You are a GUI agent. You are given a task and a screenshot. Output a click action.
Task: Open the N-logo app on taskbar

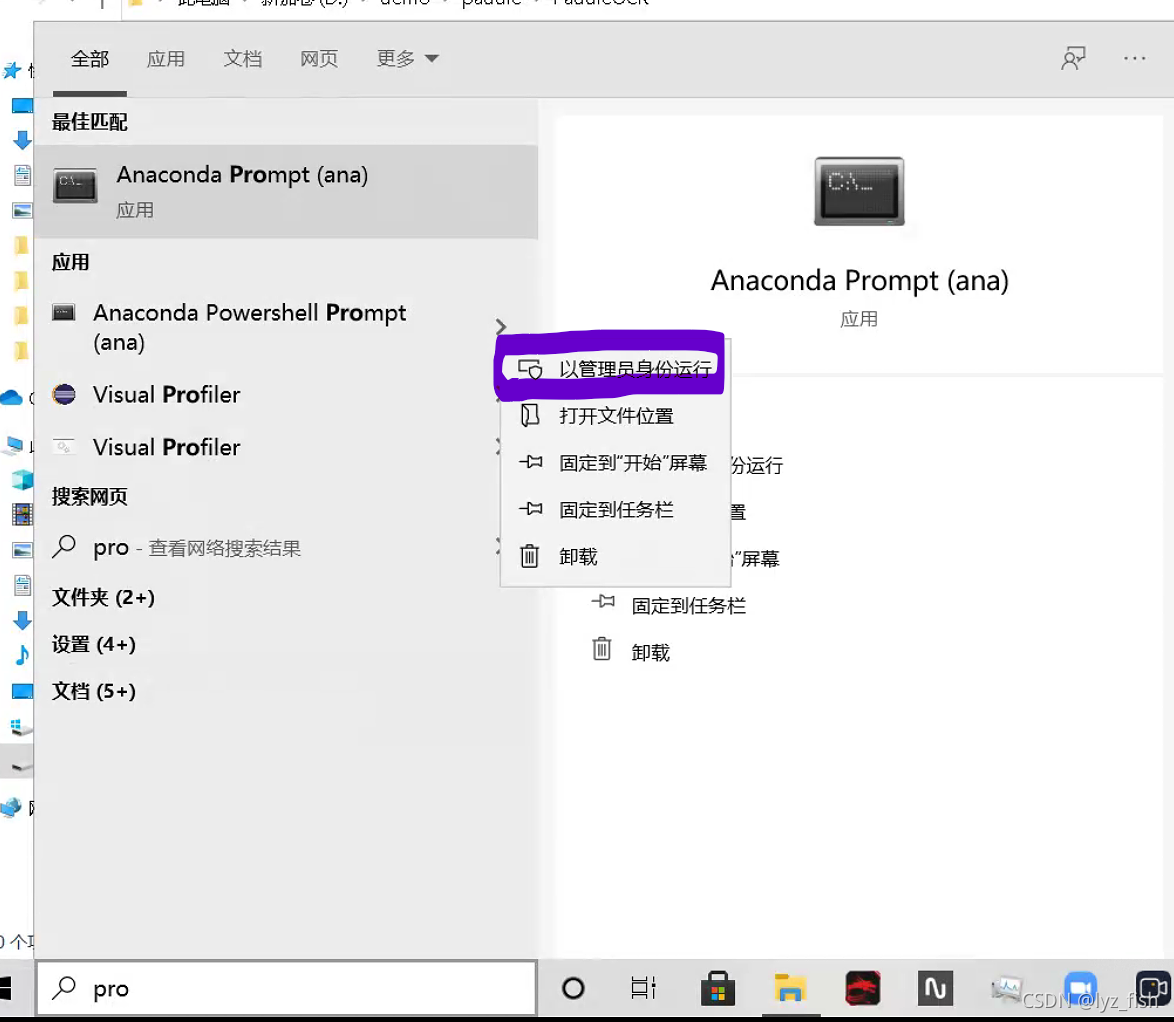coord(935,988)
